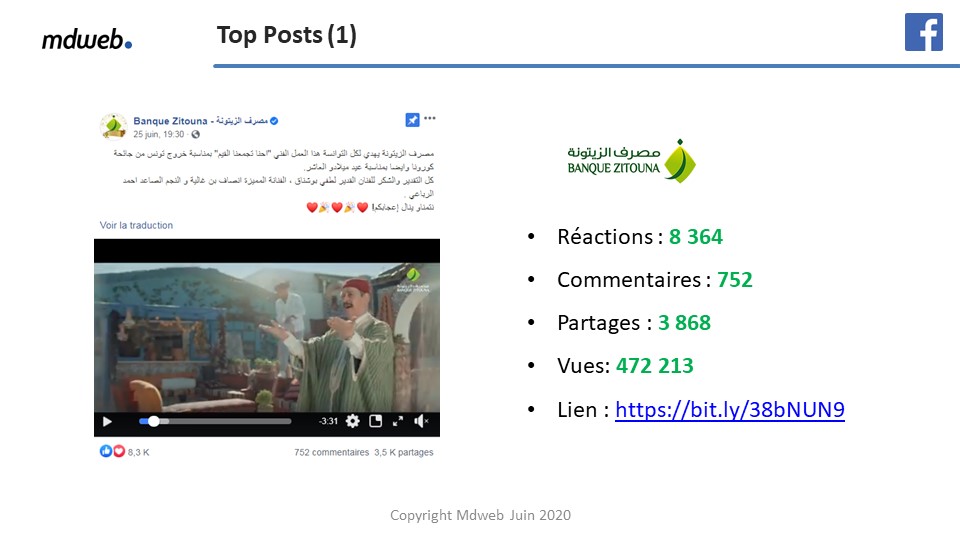Click the Facebook logo icon
The height and width of the screenshot is (540, 960).
click(x=923, y=32)
